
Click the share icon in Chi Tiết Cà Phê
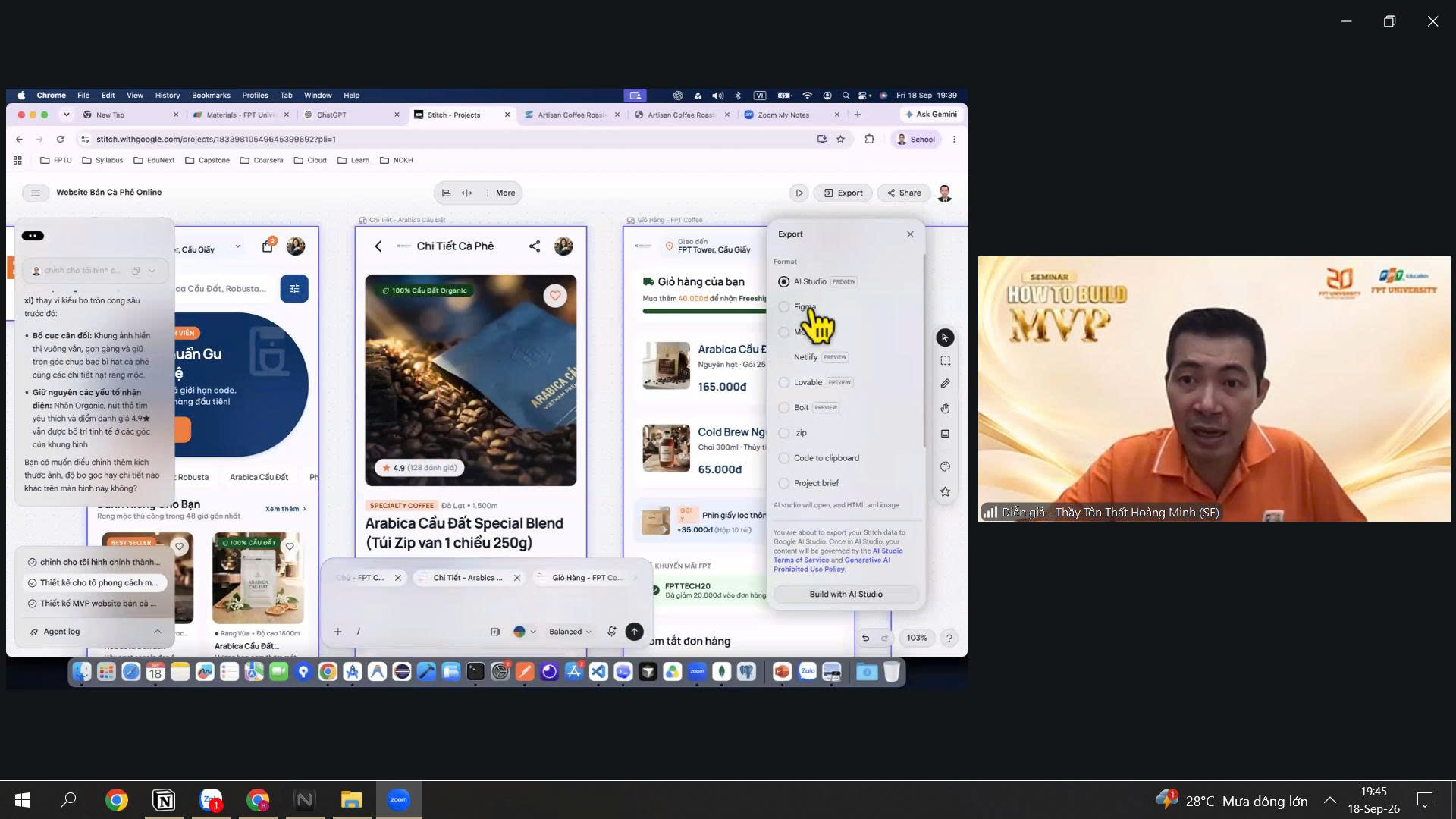coord(535,246)
